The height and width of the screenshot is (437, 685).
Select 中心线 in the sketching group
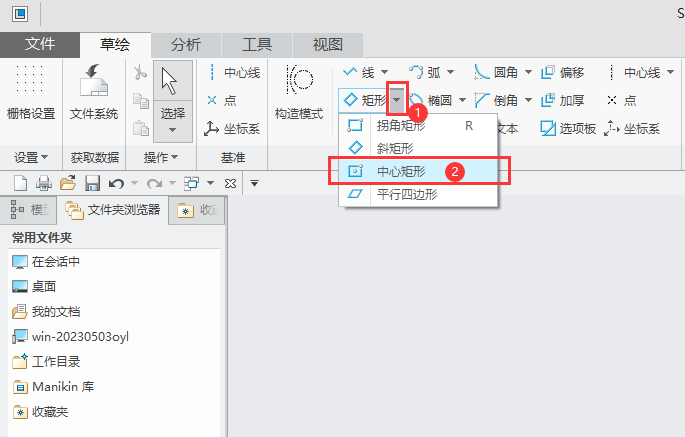tap(634, 72)
